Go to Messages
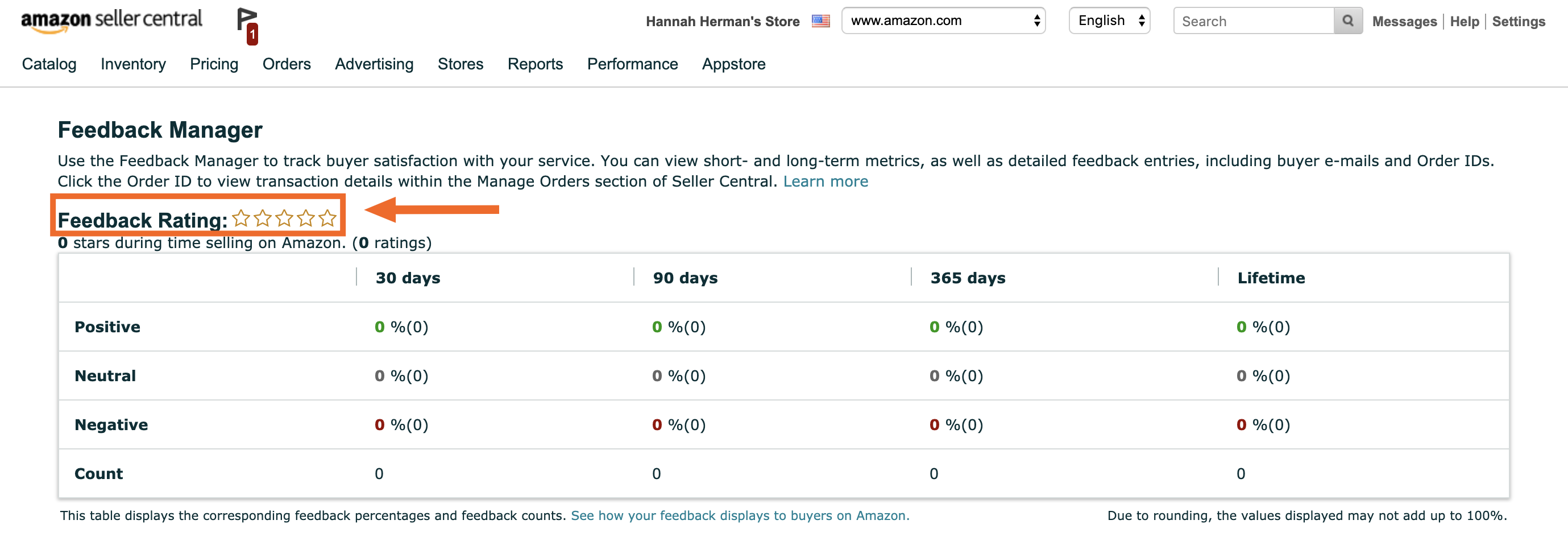The image size is (1568, 553). (1404, 21)
